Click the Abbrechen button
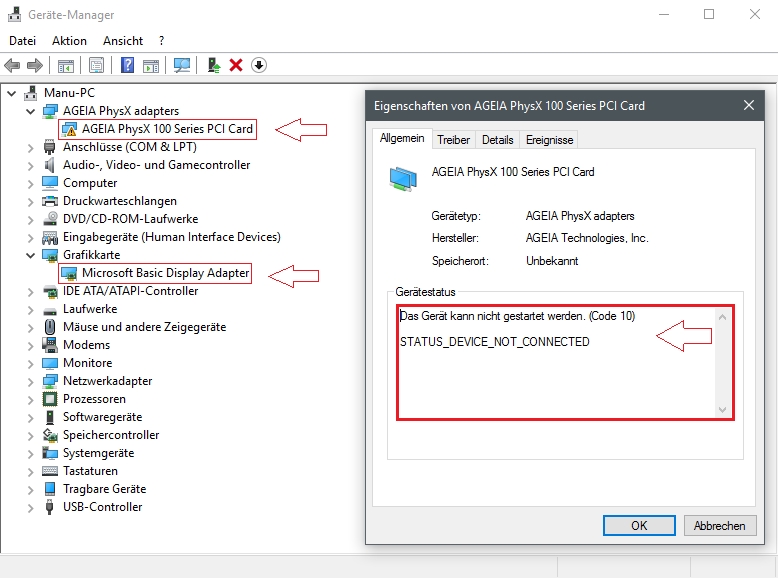778x578 pixels. click(x=719, y=525)
